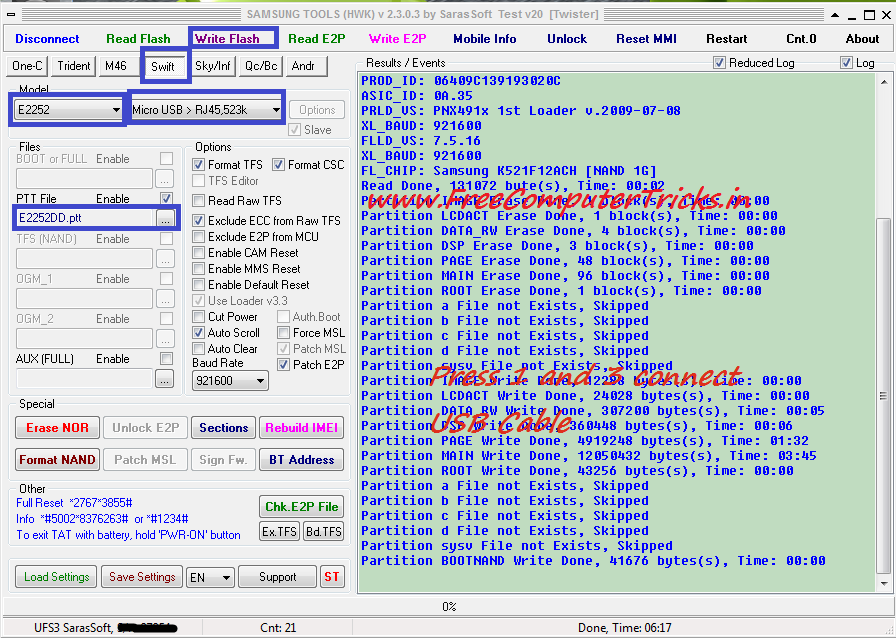This screenshot has height=638, width=896.
Task: Click Disconnect in the top bar
Action: pos(47,39)
